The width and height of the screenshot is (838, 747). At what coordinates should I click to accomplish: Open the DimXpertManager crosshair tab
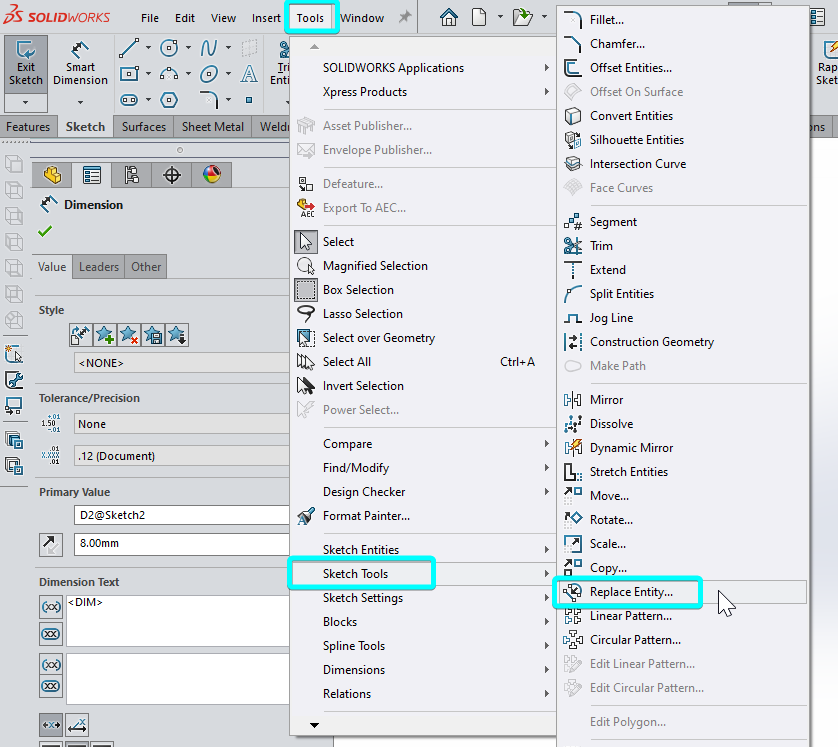pos(172,175)
